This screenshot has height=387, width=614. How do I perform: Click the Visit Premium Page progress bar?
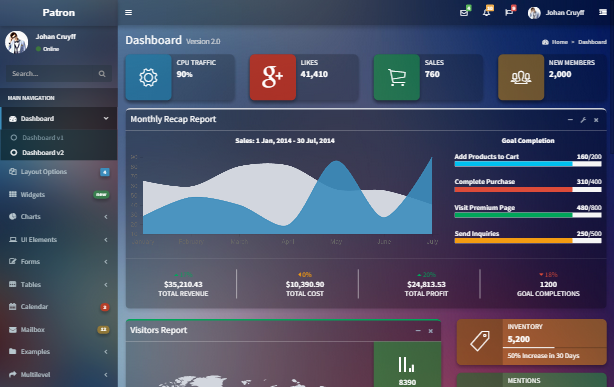click(528, 215)
